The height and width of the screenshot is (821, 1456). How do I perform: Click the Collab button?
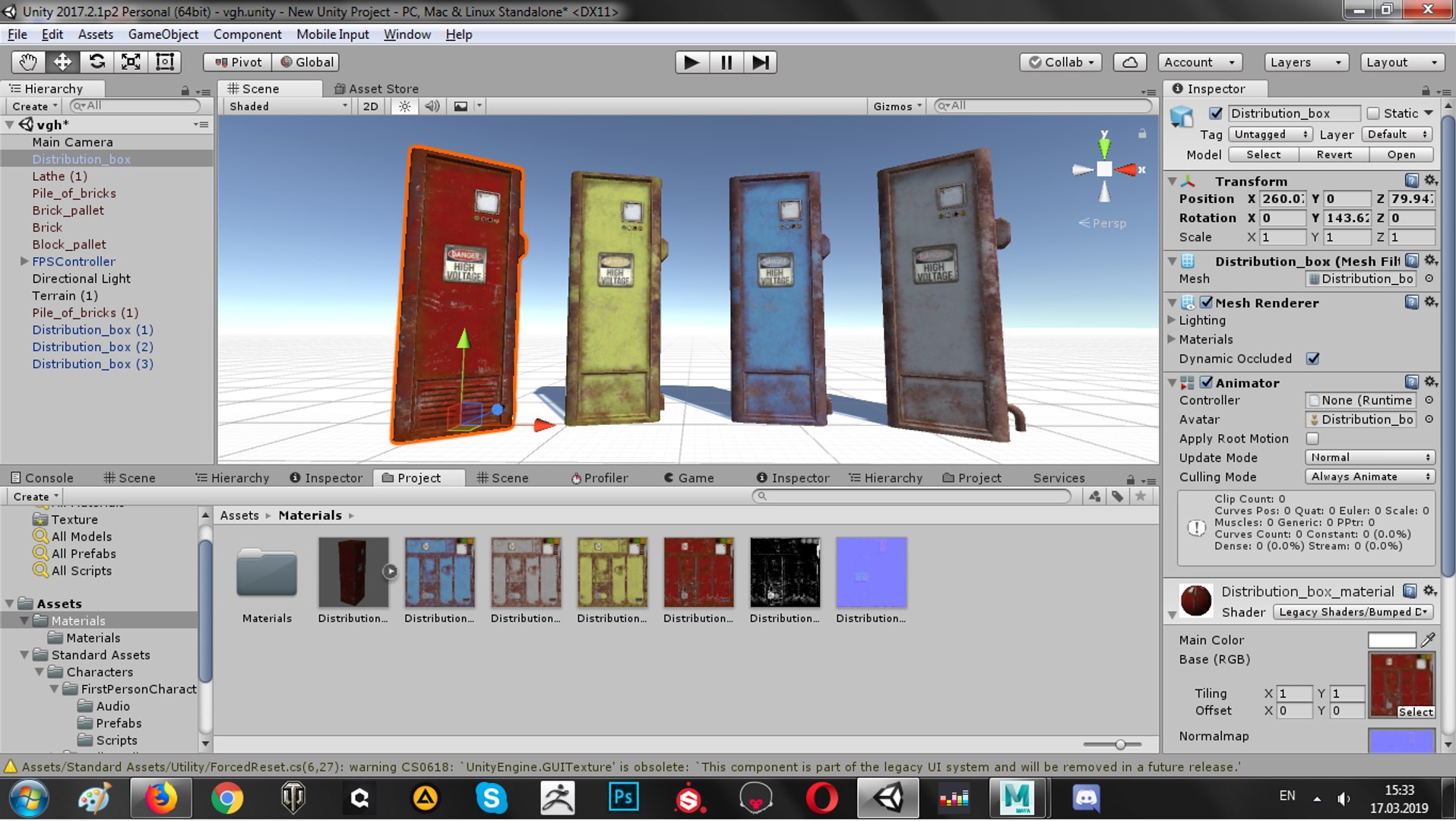click(x=1062, y=62)
